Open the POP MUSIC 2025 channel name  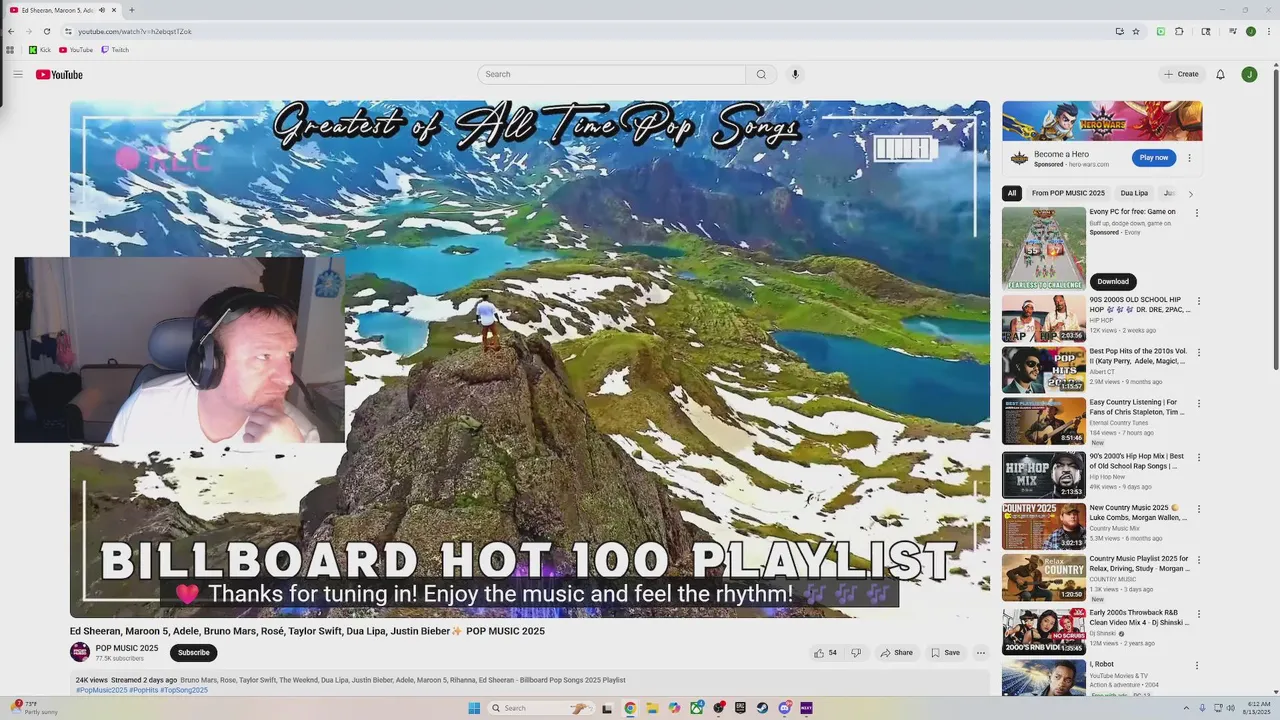click(x=127, y=648)
